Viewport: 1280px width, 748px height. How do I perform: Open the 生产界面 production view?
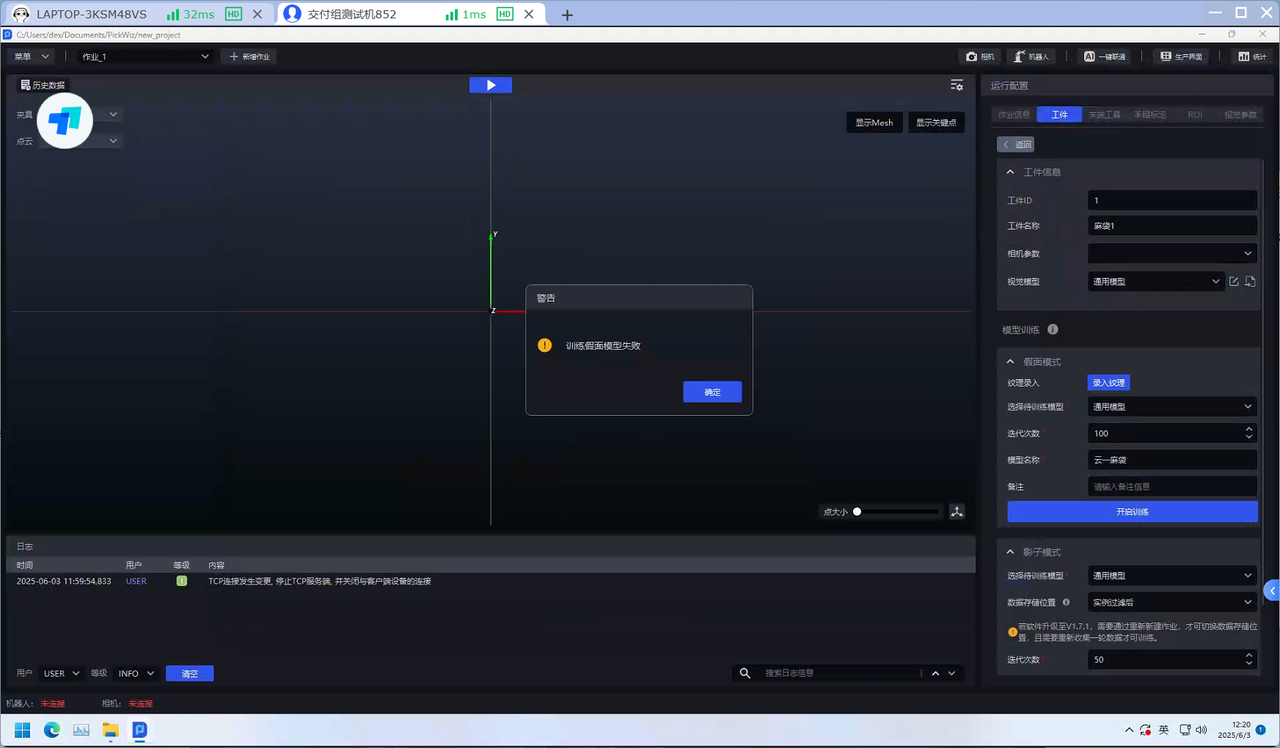1181,57
